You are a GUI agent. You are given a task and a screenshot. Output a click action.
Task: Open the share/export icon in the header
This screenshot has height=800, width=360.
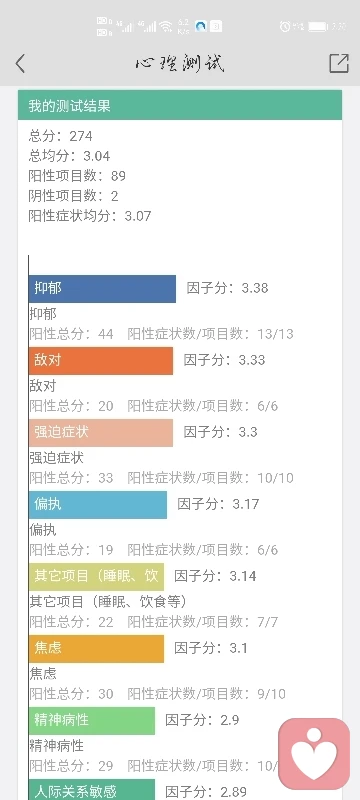tap(339, 63)
